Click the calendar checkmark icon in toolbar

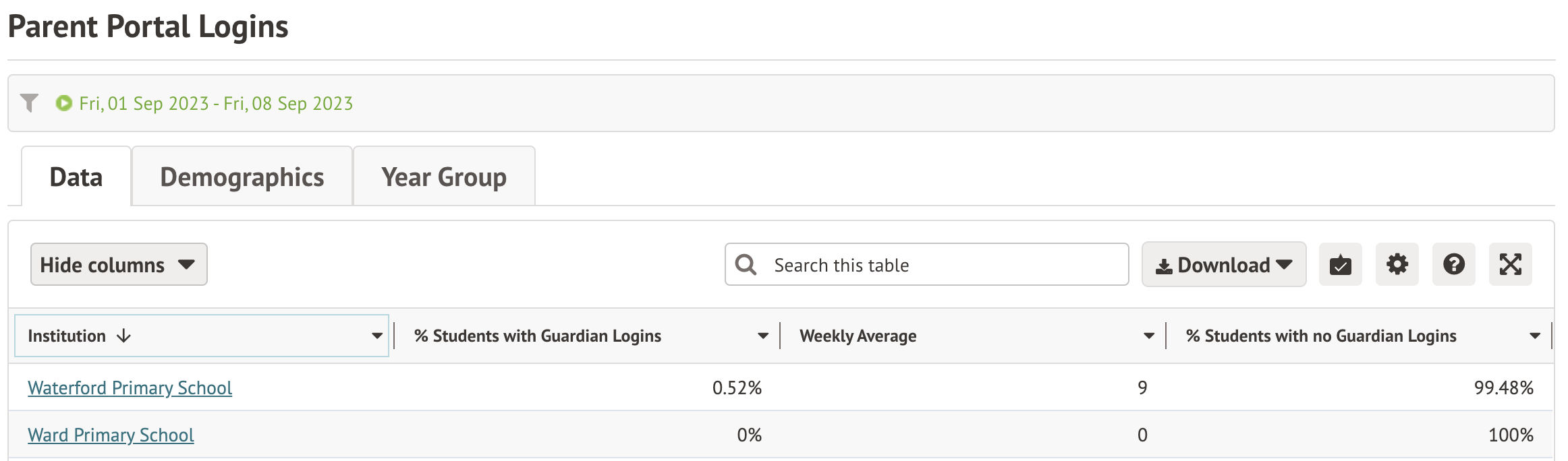click(x=1340, y=265)
